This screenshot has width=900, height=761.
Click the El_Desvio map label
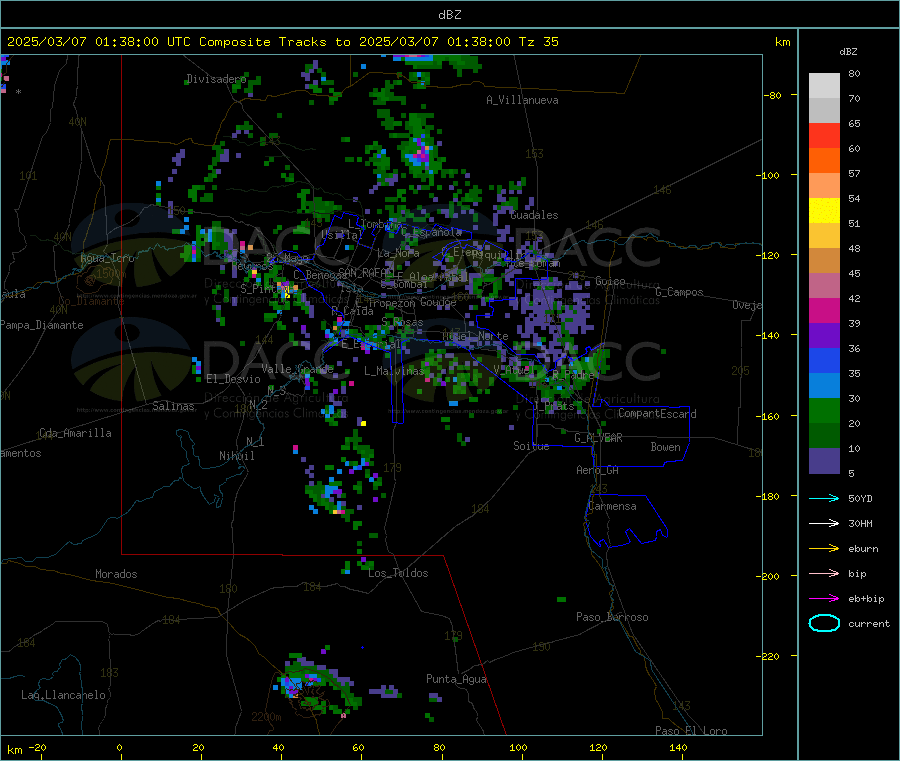tap(233, 379)
